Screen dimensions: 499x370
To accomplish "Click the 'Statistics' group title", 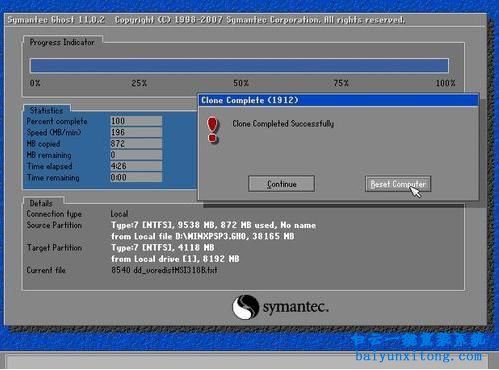I will 46,110.
